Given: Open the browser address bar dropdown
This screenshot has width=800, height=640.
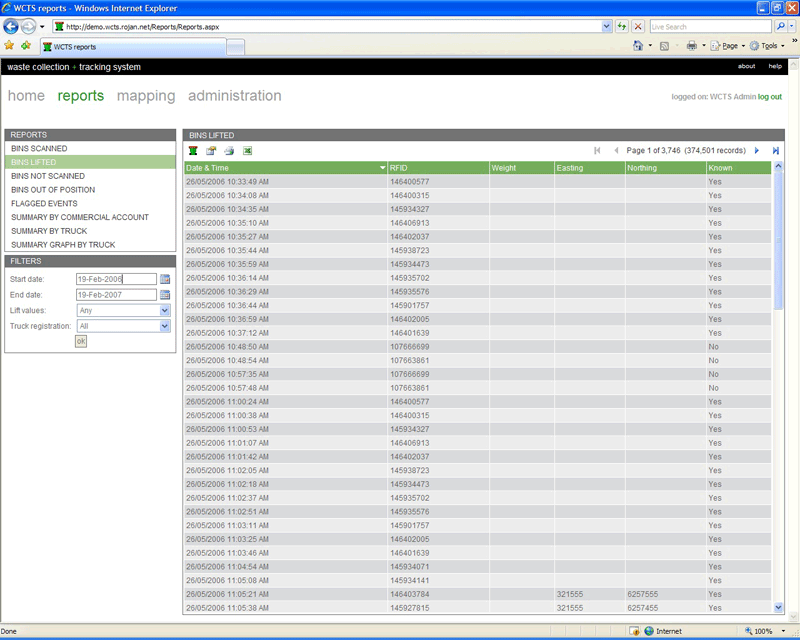Looking at the screenshot, I should click(606, 26).
